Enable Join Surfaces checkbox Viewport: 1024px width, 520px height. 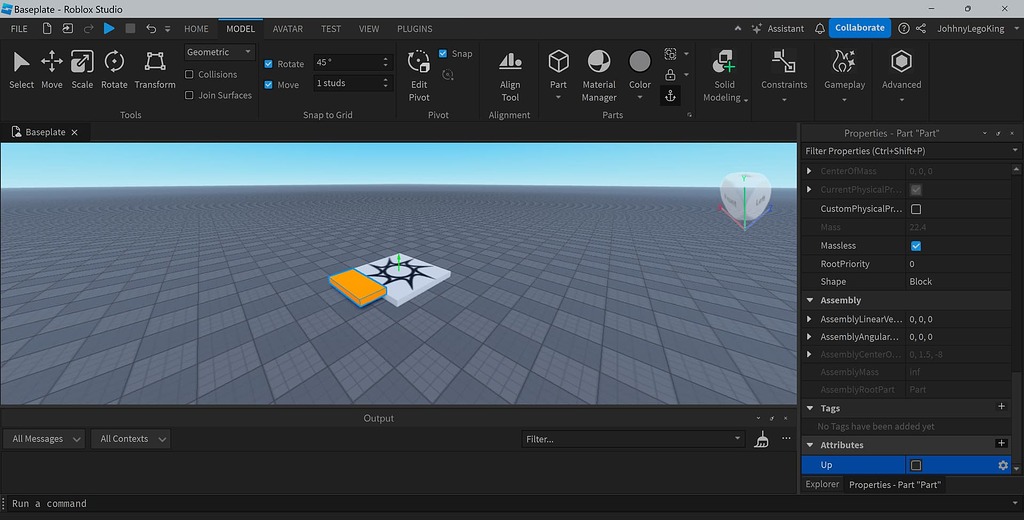tap(190, 96)
